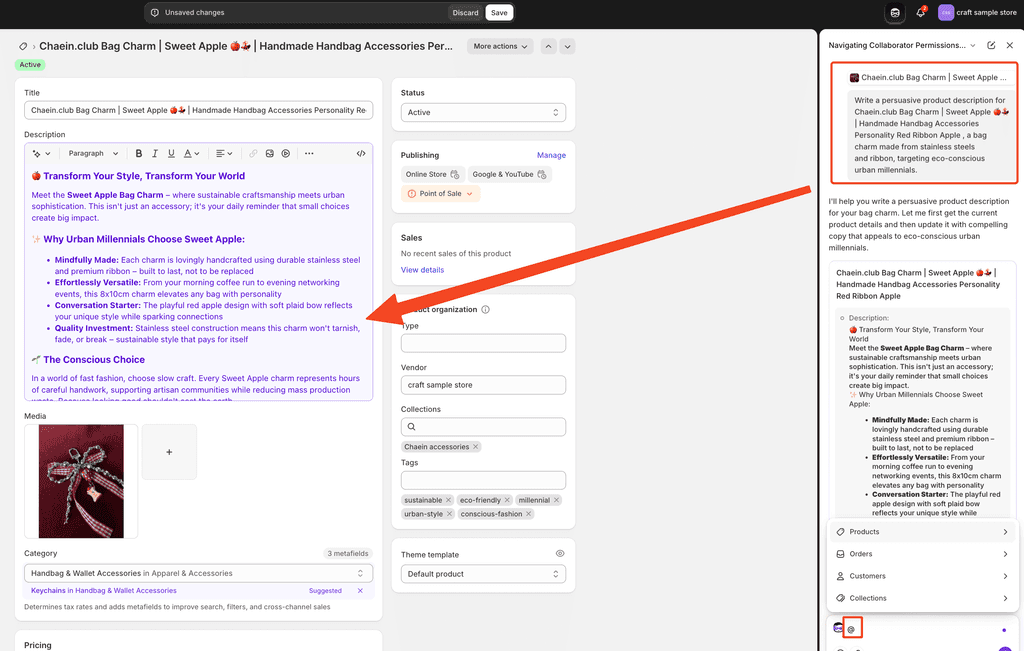
Task: Click the 'Conscious Choice' heading in description
Action: [x=94, y=360]
